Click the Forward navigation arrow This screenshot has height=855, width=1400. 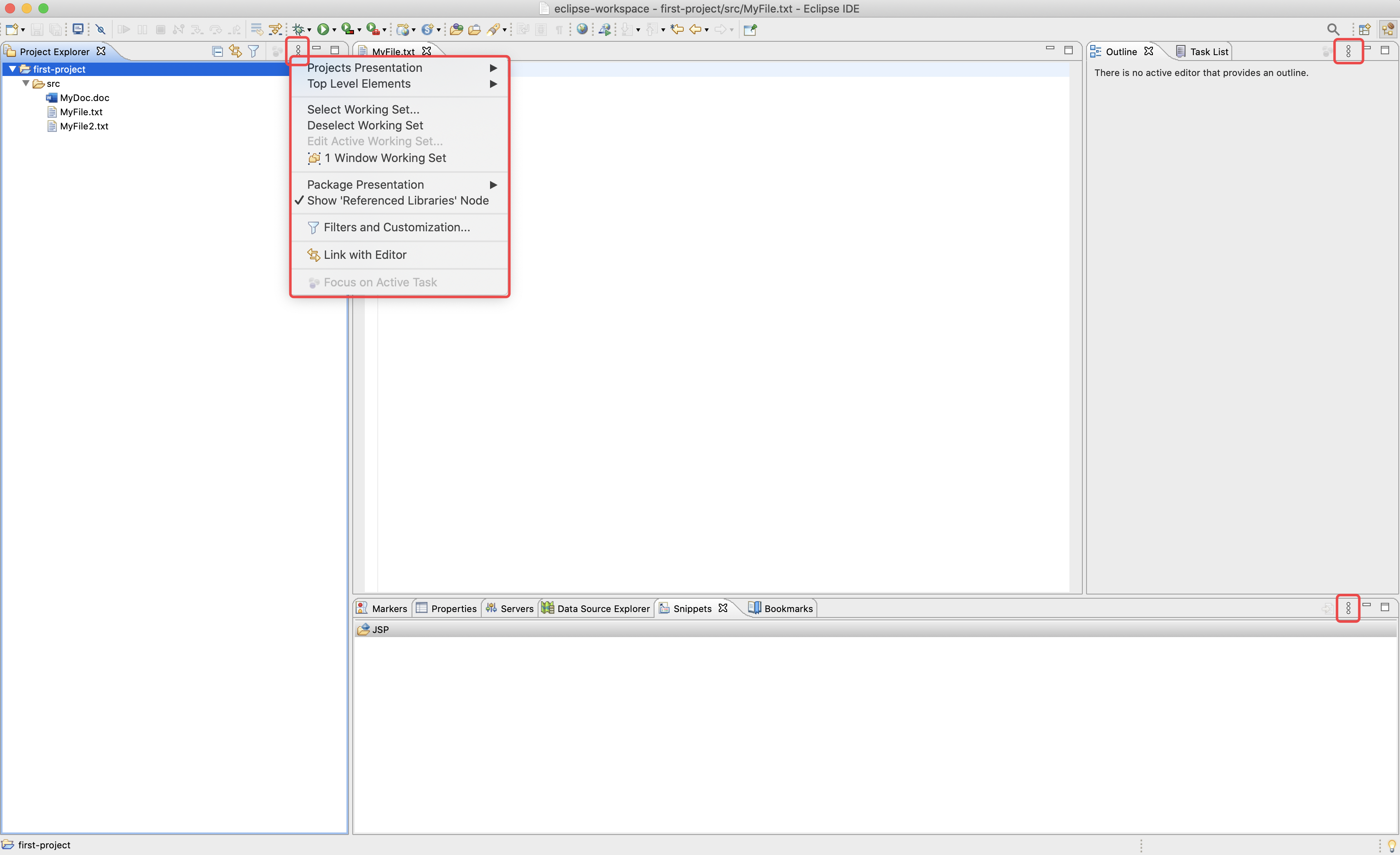[x=720, y=30]
